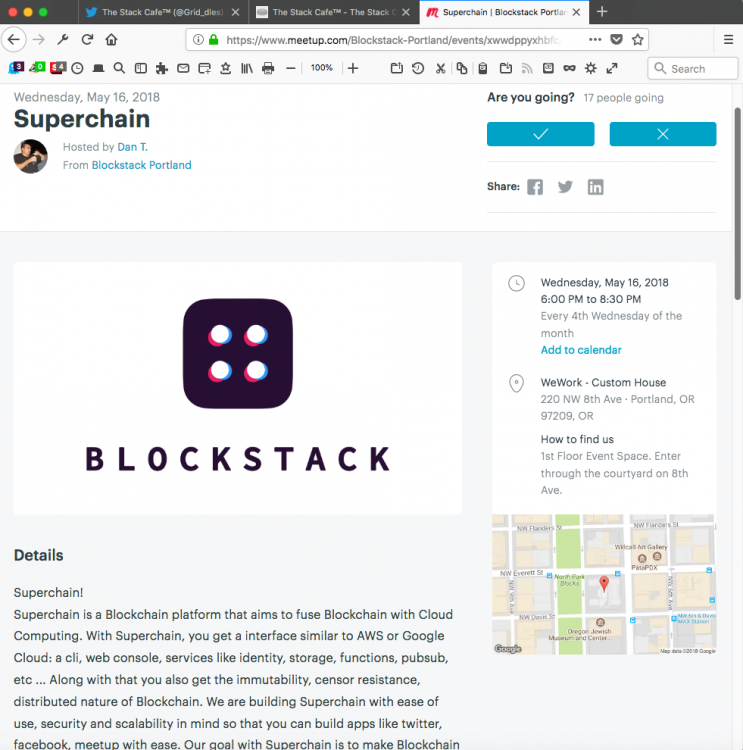The image size is (743, 750).
Task: Focus the toolbar Search field
Action: pyautogui.click(x=693, y=68)
